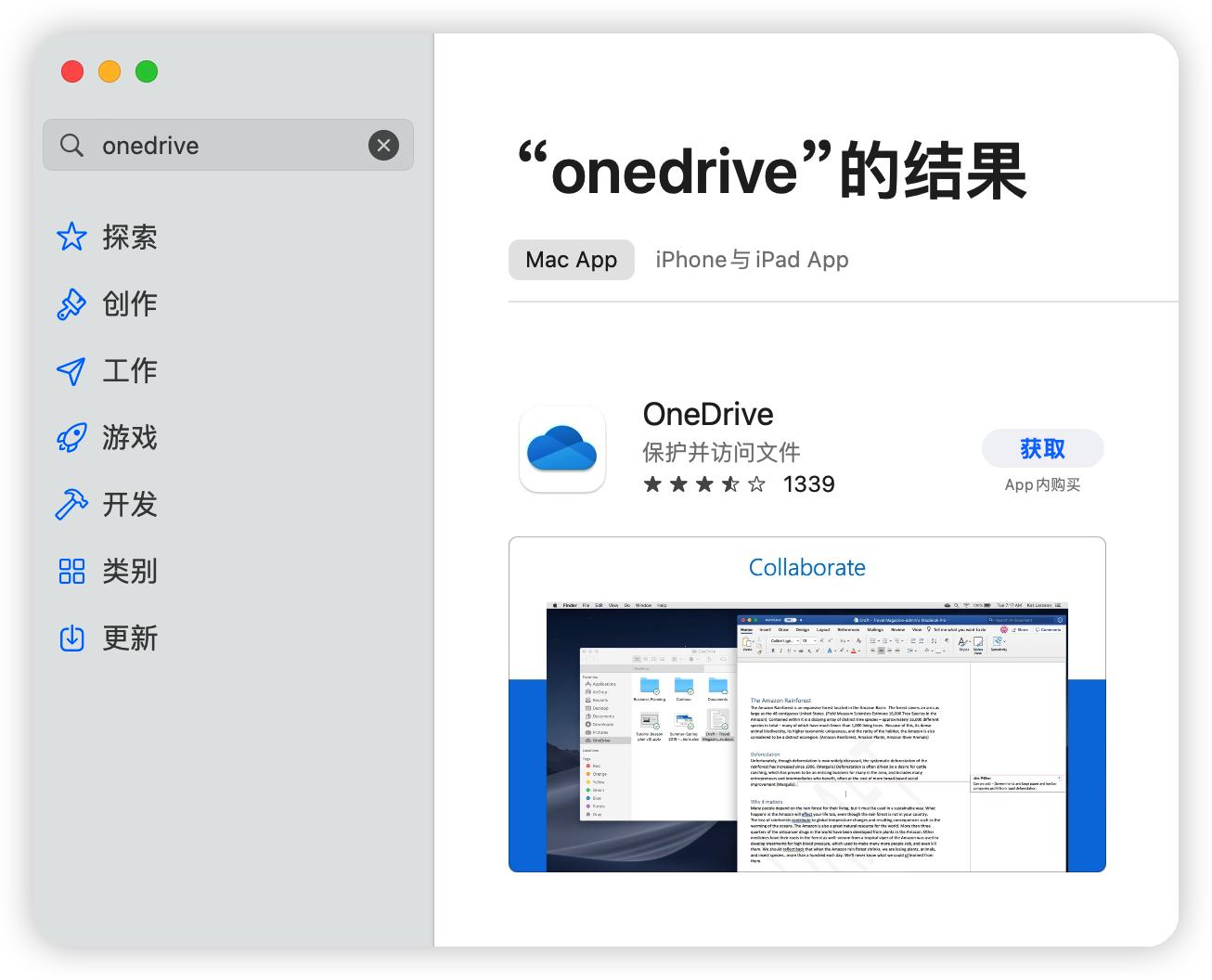Image resolution: width=1212 pixels, height=980 pixels.
Task: Clear the onedrive search text
Action: click(383, 145)
